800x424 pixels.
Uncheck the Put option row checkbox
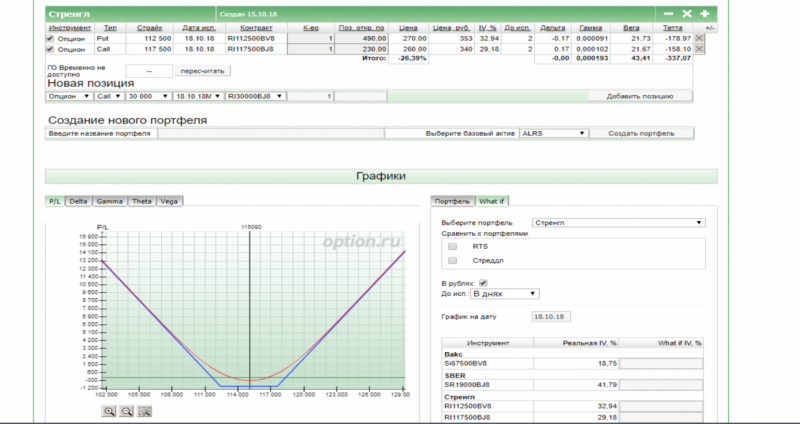point(52,37)
